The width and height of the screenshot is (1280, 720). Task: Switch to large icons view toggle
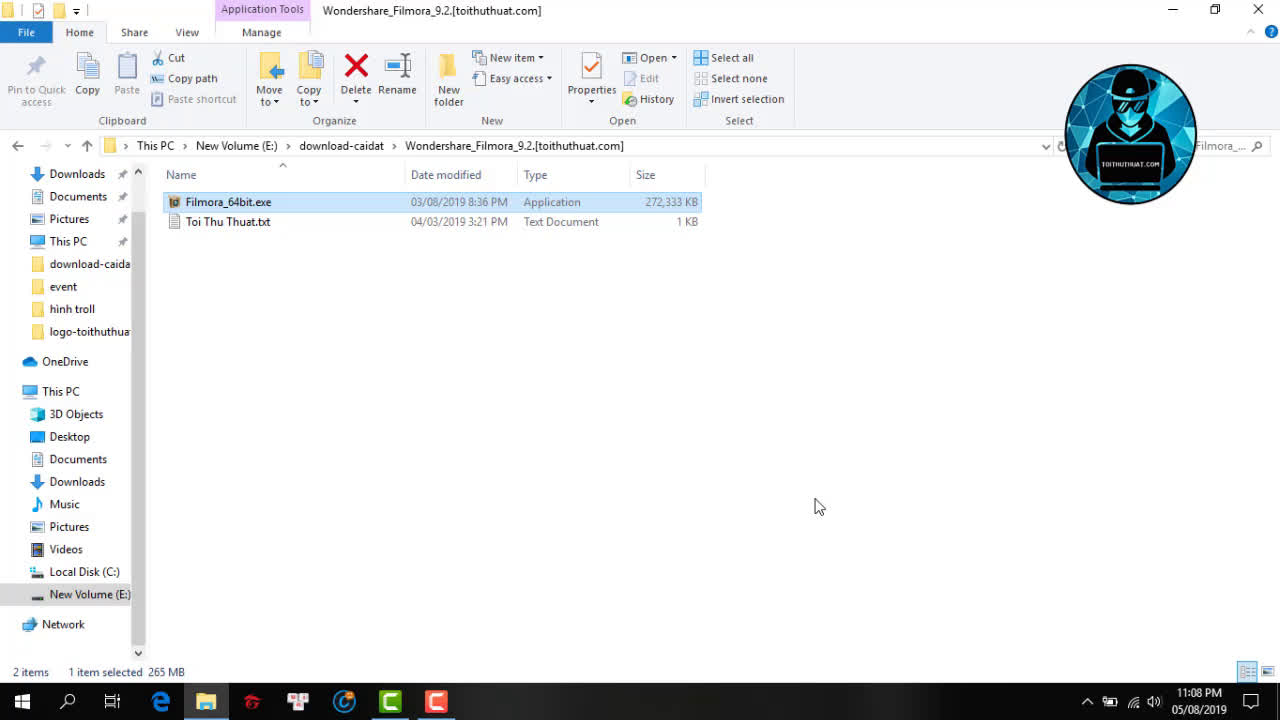coord(1267,672)
